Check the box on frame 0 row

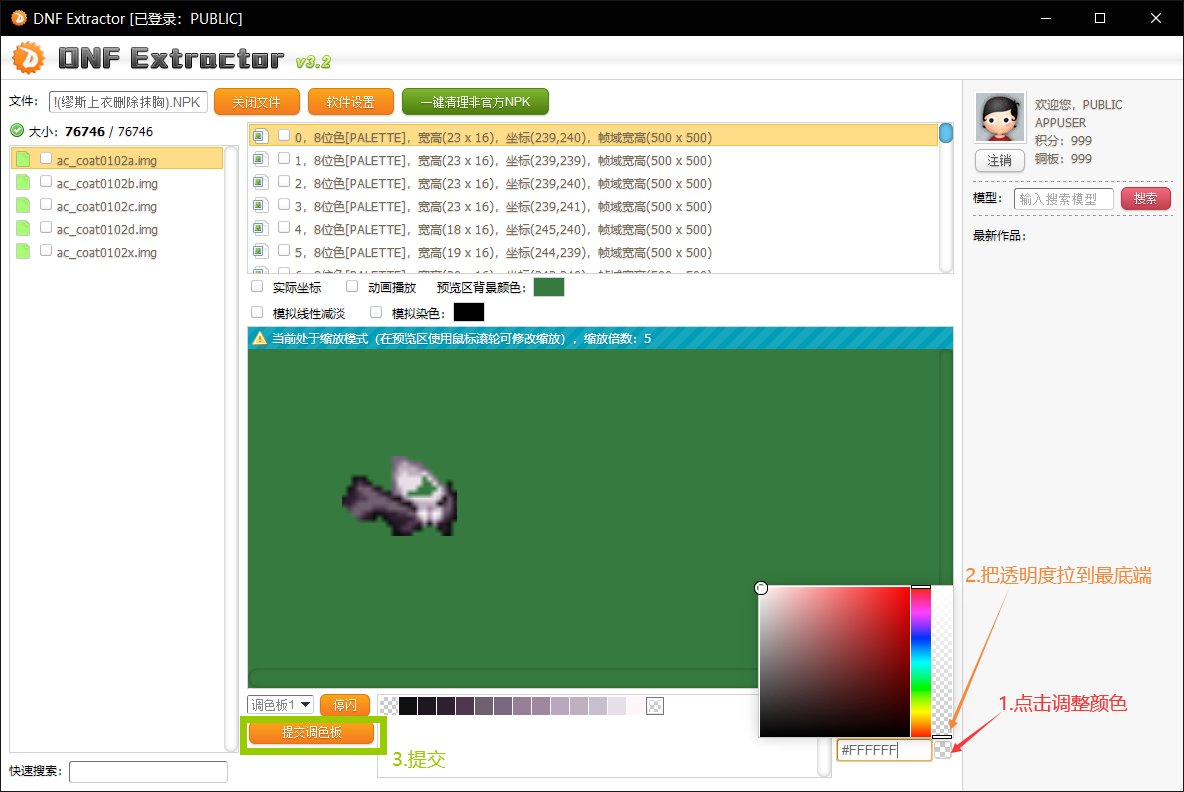tap(284, 135)
